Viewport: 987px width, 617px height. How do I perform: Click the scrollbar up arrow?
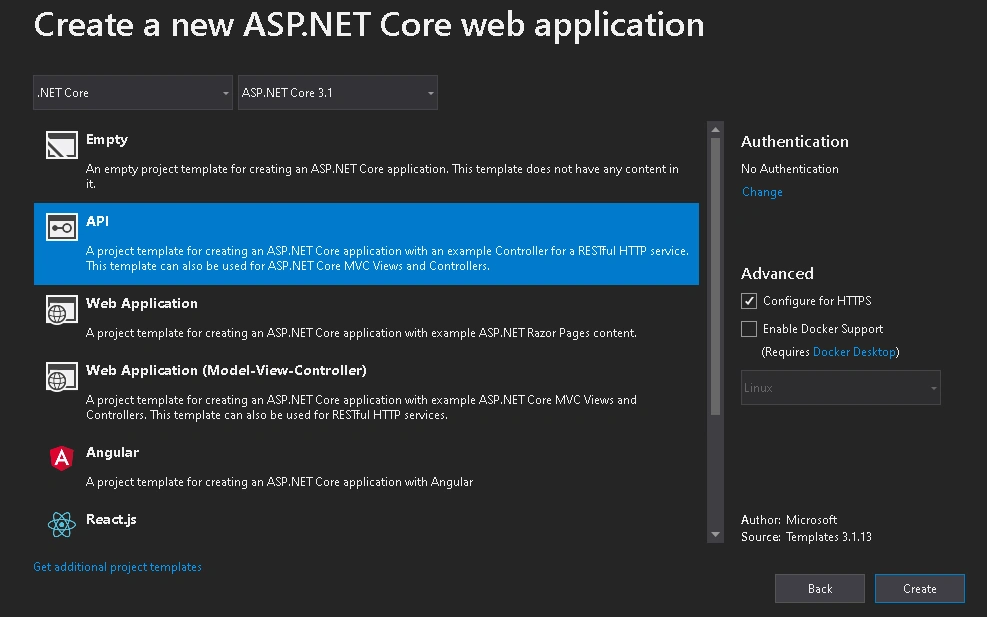tap(715, 130)
